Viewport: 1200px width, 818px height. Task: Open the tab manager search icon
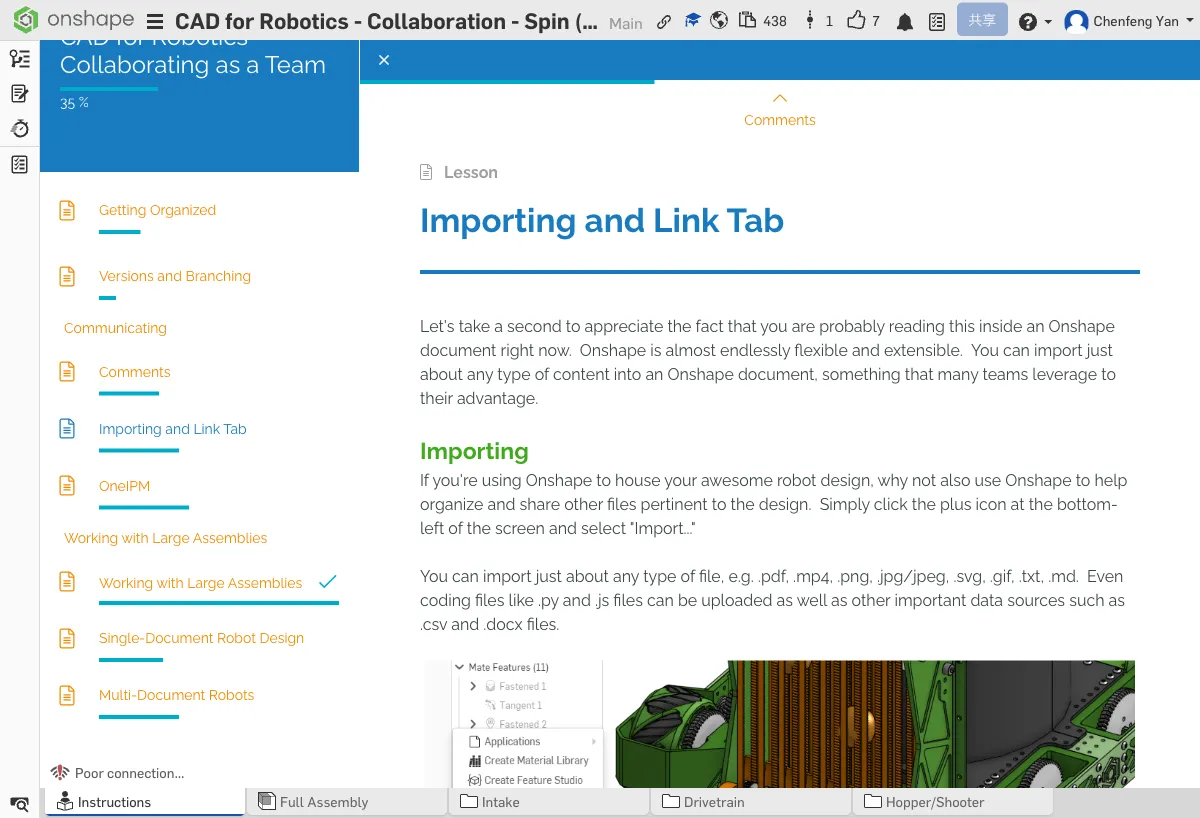(19, 803)
